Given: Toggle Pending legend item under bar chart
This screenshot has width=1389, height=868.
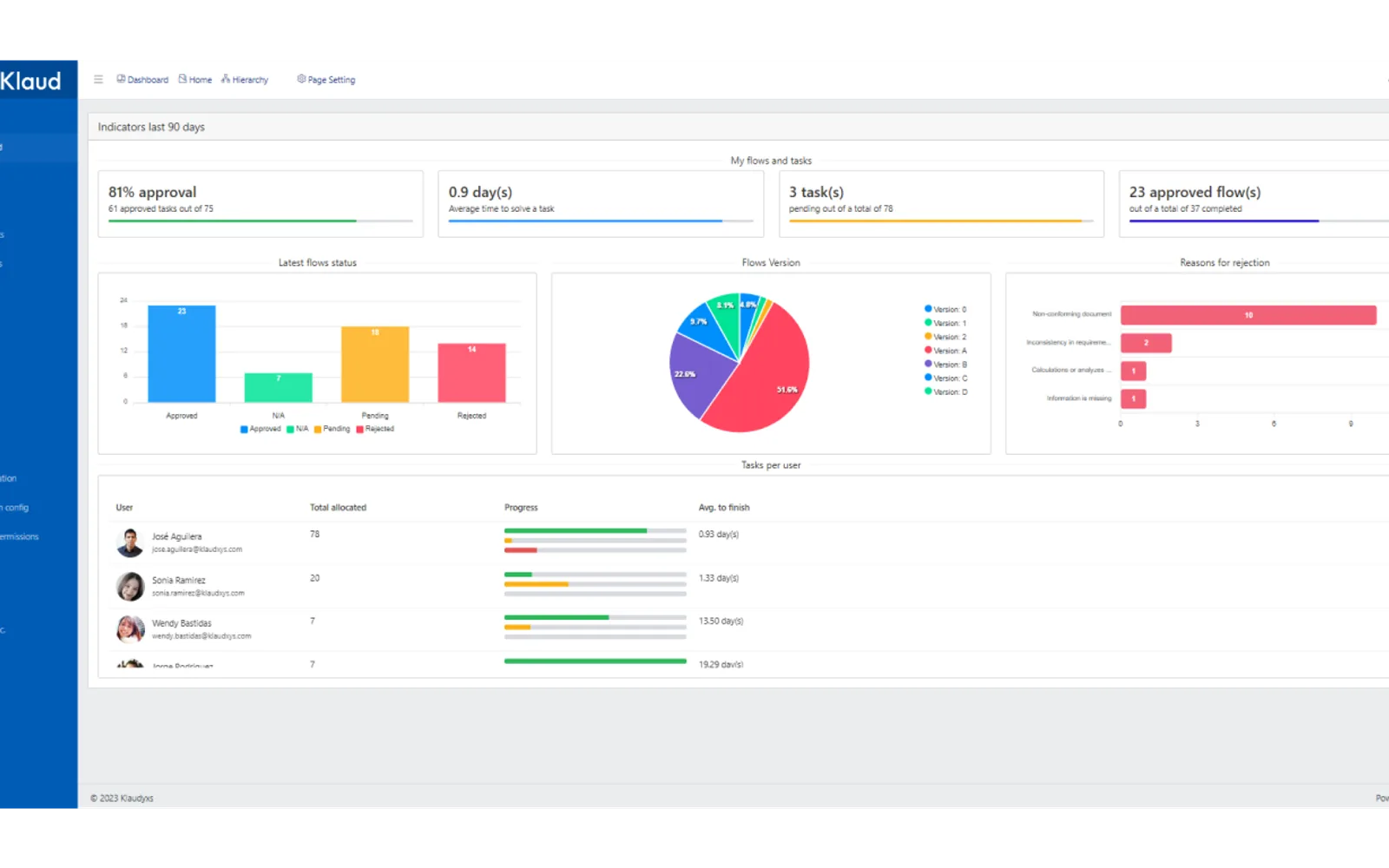Looking at the screenshot, I should coord(332,429).
